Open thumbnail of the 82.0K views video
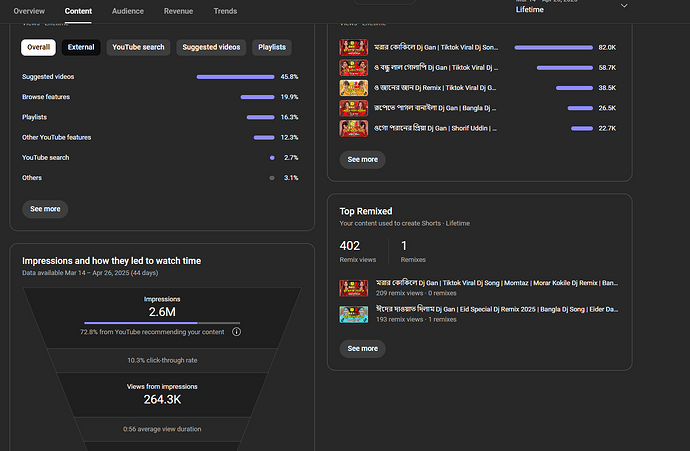The width and height of the screenshot is (690, 451). point(353,47)
